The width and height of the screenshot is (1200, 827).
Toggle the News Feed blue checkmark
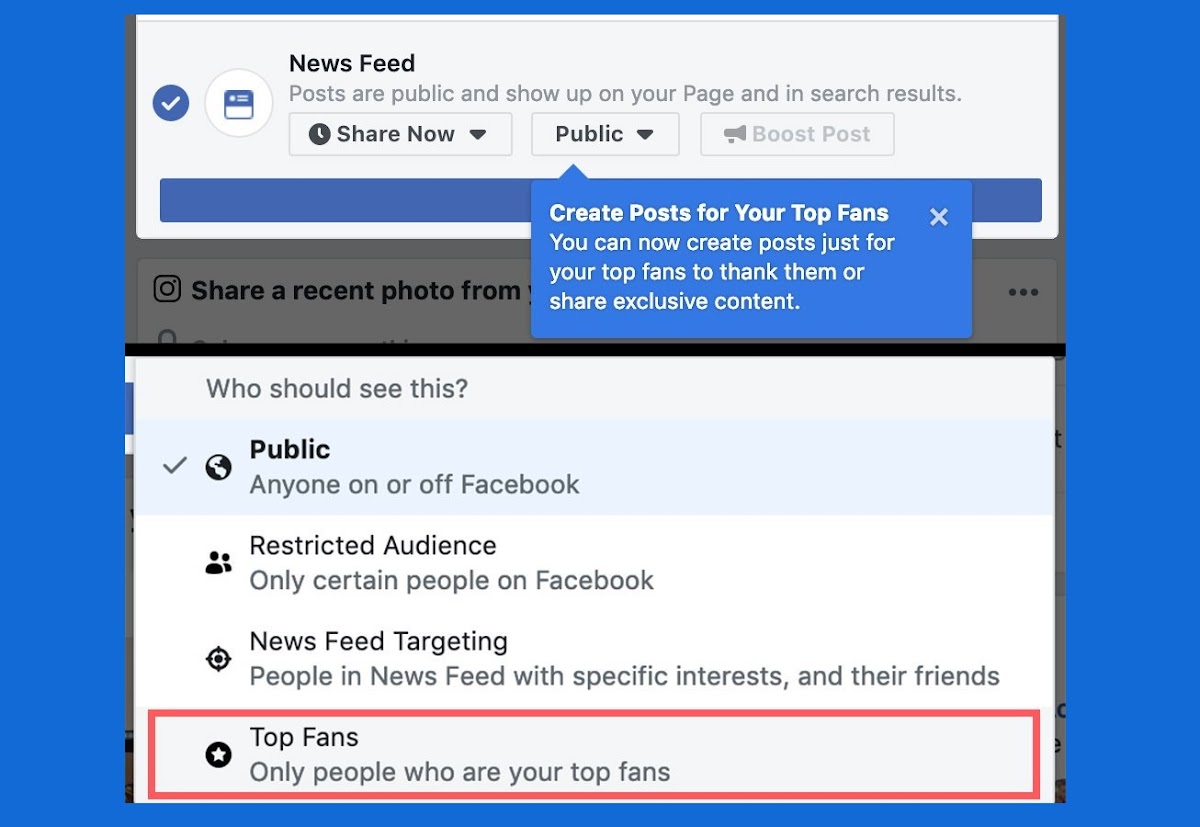pyautogui.click(x=171, y=103)
